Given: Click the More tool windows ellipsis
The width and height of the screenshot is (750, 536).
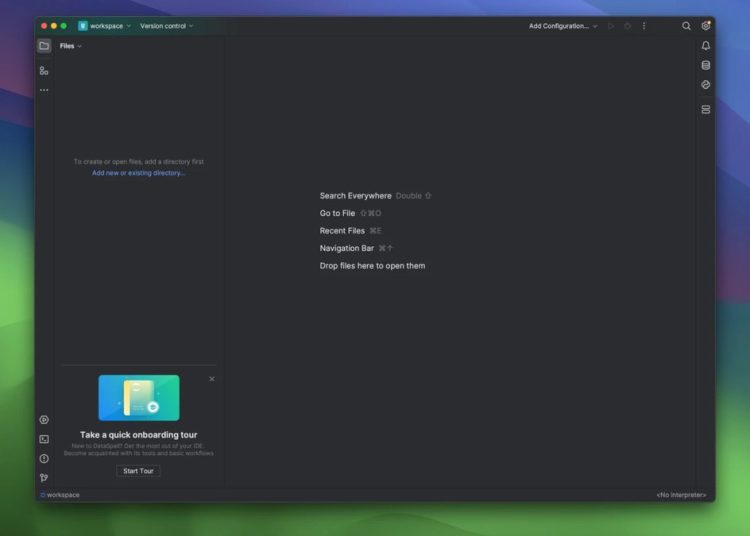Looking at the screenshot, I should click(x=44, y=90).
